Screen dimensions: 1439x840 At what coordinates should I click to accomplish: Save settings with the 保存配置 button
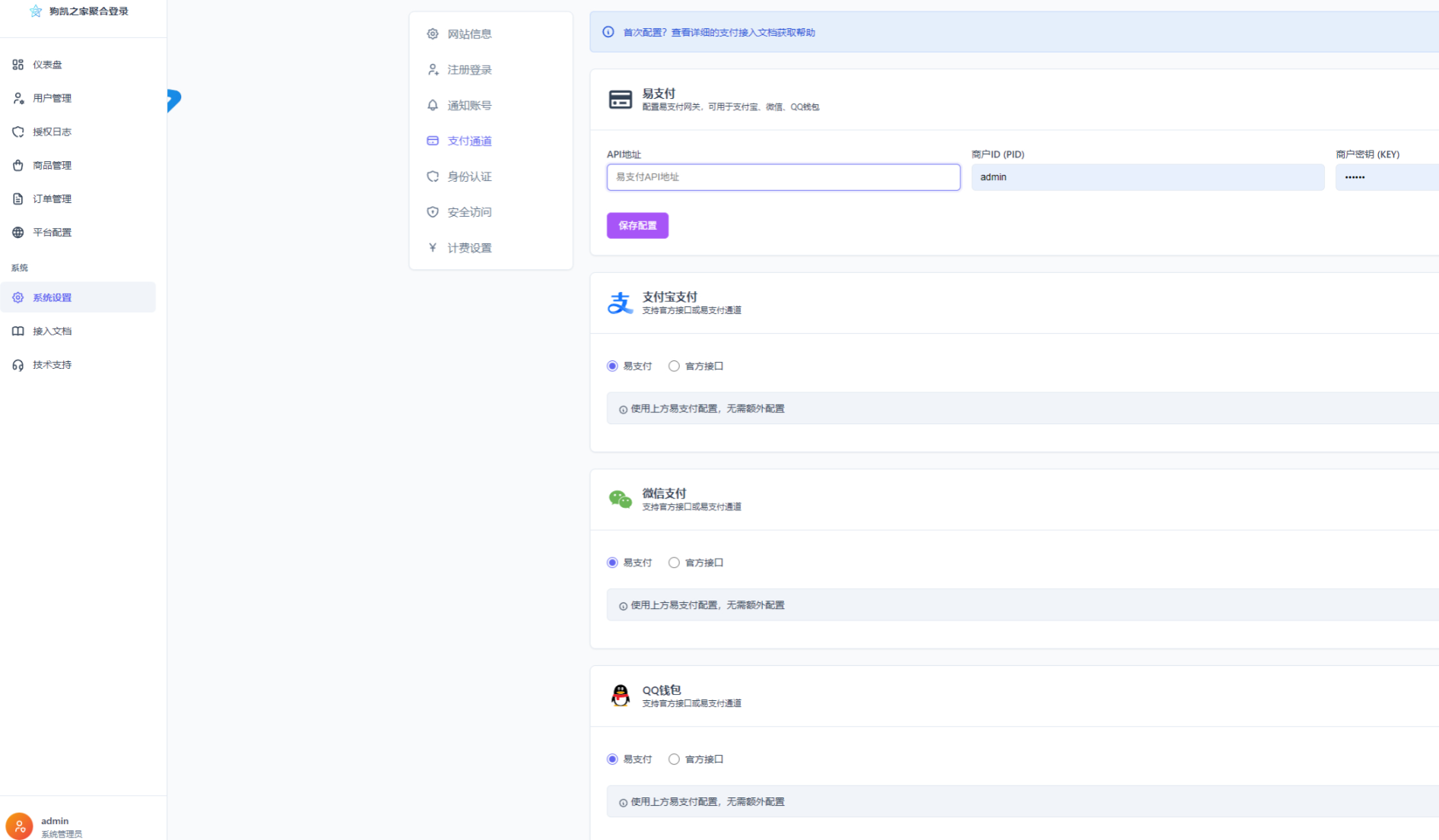pyautogui.click(x=637, y=226)
